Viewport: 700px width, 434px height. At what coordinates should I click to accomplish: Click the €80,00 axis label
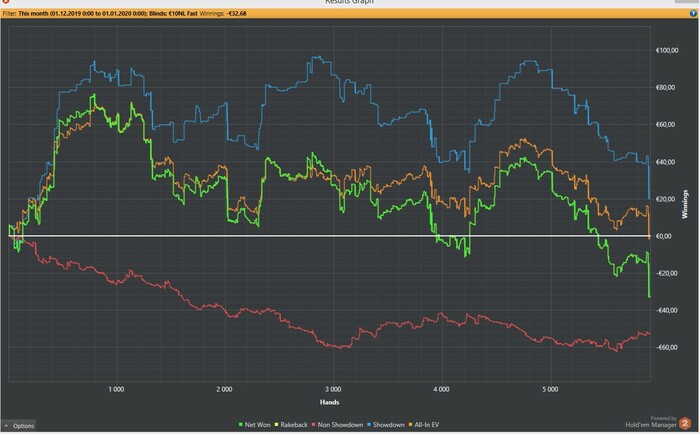tap(666, 88)
